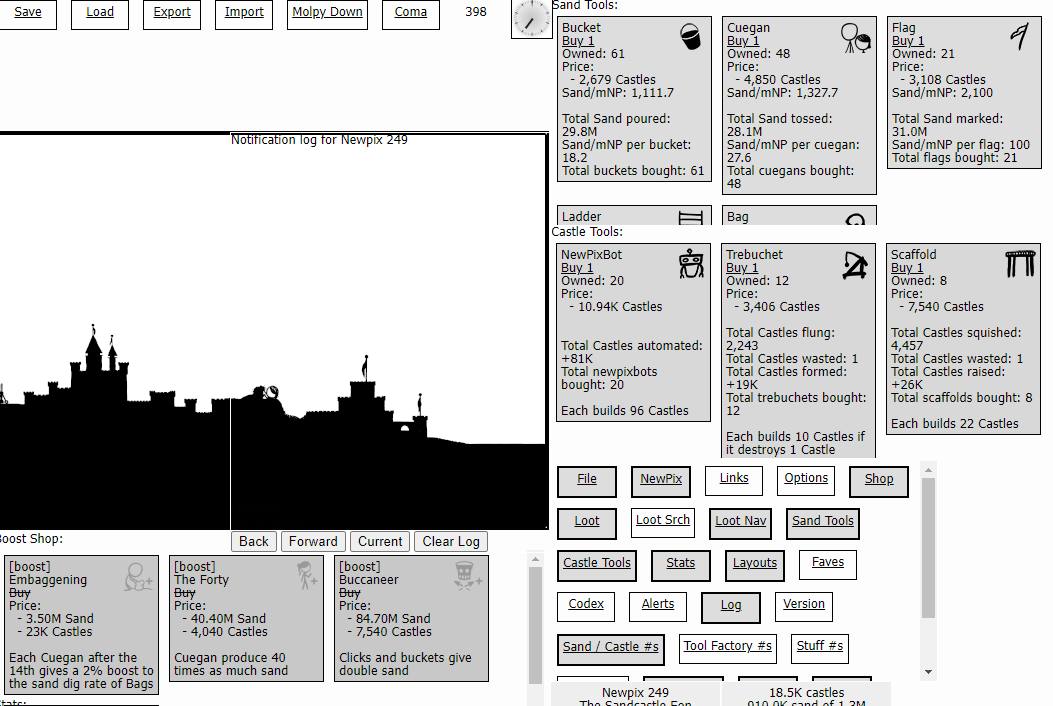Screen dimensions: 1053x706
Task: Buy 1 Trebuchet
Action: point(741,268)
